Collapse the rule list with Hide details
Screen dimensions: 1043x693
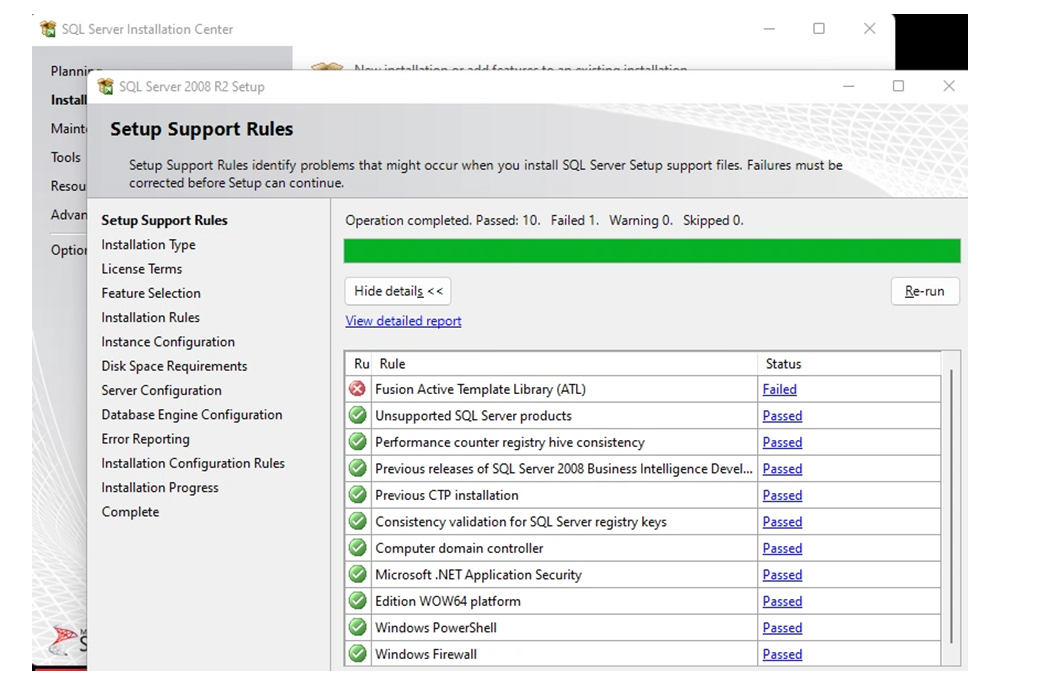tap(398, 291)
